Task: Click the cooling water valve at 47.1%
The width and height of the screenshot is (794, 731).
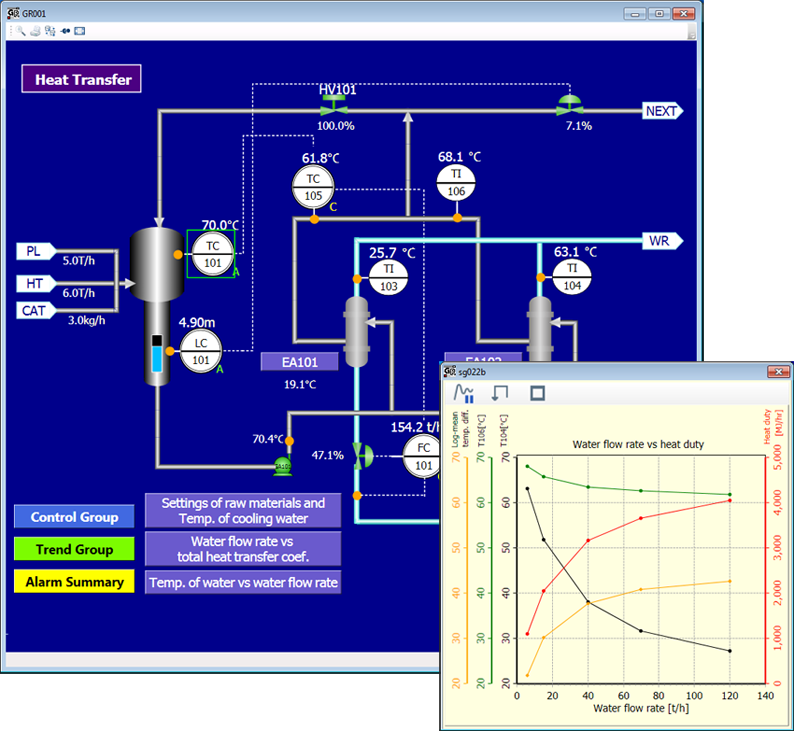Action: coord(362,455)
